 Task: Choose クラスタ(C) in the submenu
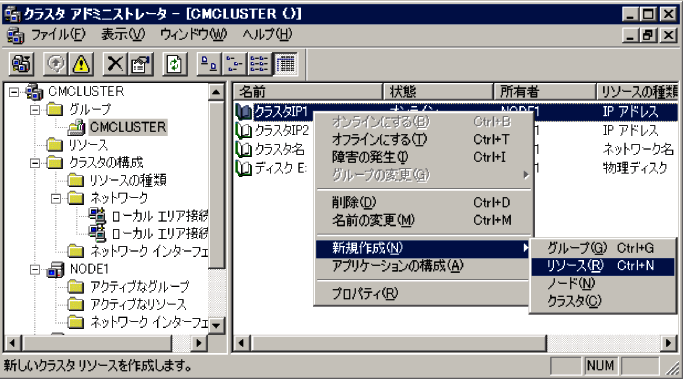[602, 301]
